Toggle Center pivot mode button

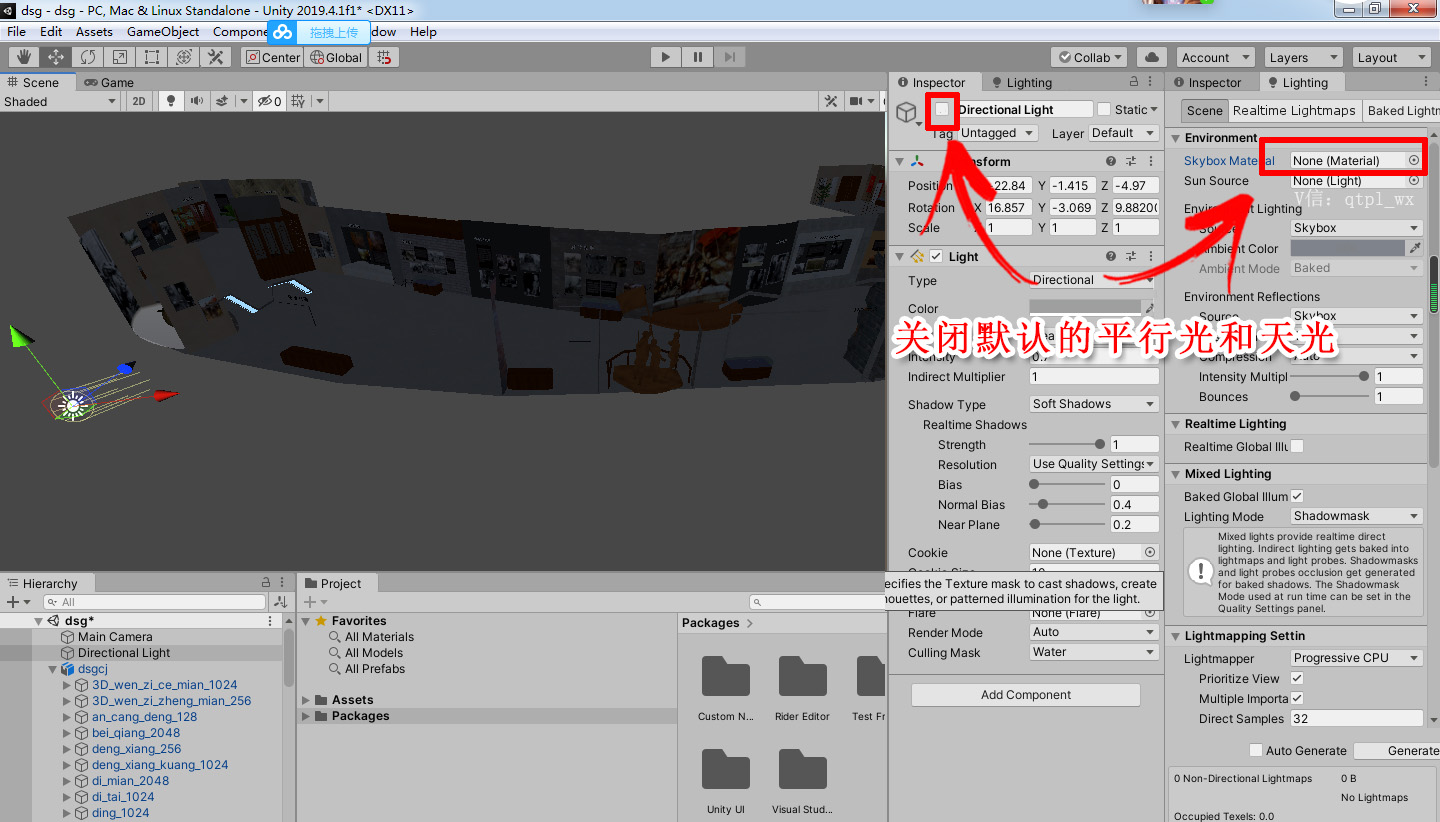point(273,57)
